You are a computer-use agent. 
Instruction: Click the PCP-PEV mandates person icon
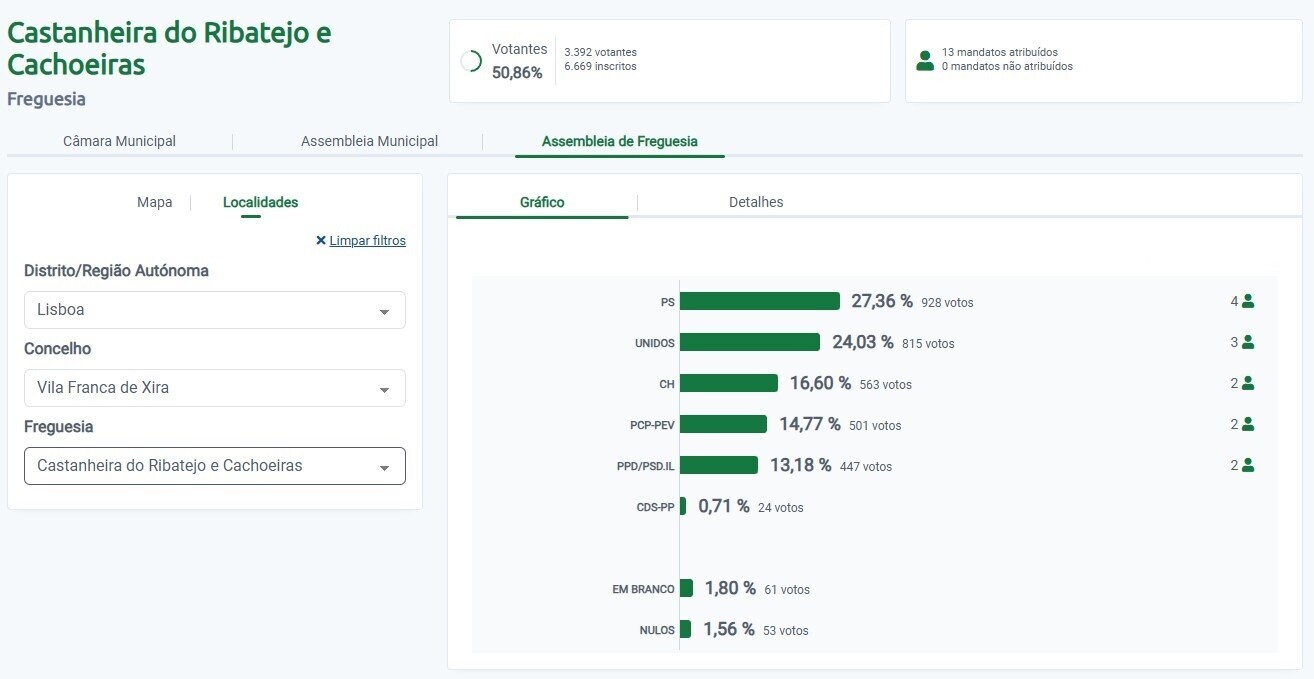[1247, 424]
